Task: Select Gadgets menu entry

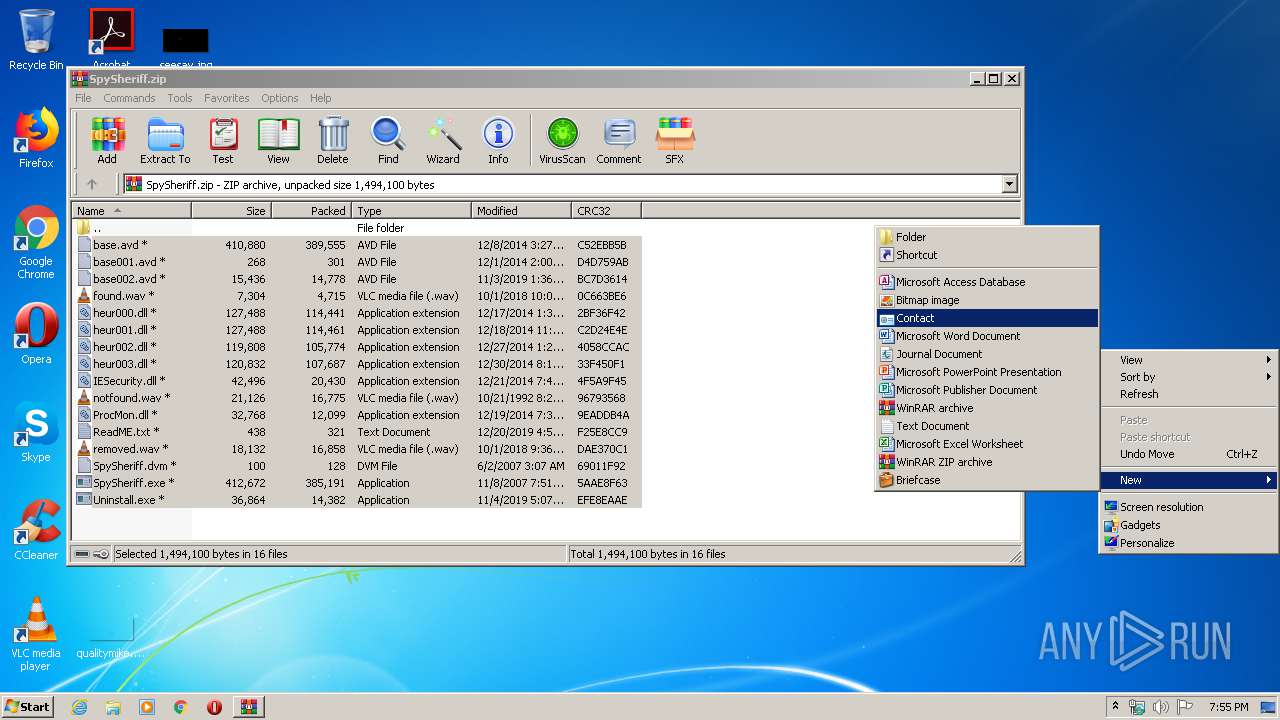Action: click(x=1189, y=525)
